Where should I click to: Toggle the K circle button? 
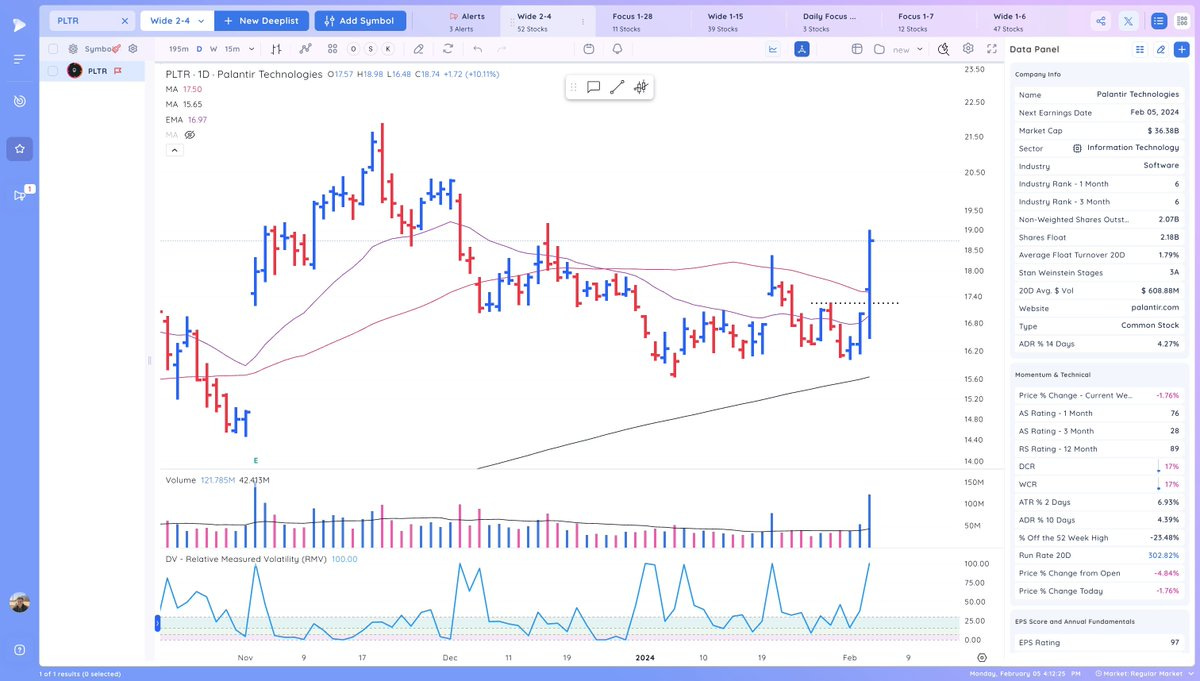386,48
